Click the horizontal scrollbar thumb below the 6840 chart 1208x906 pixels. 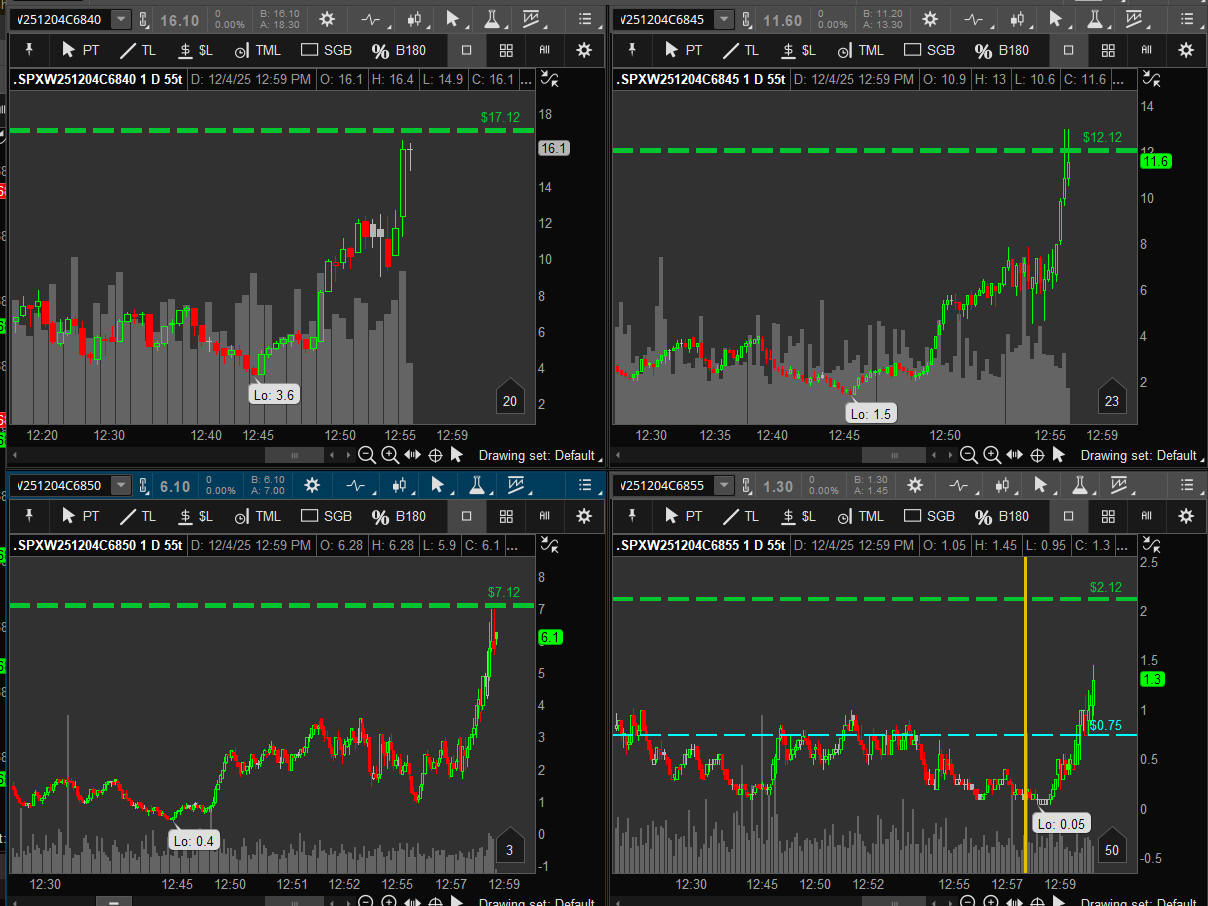(x=292, y=455)
